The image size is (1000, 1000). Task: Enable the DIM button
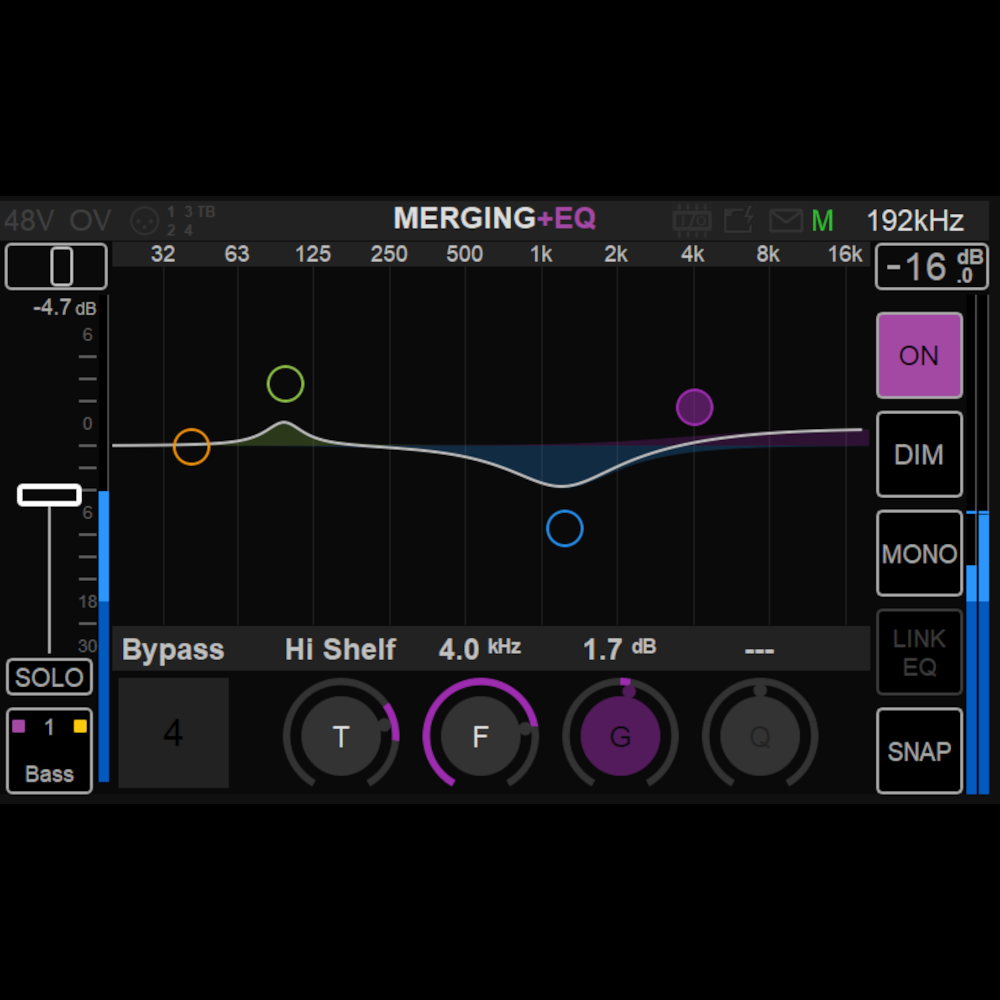(x=919, y=454)
